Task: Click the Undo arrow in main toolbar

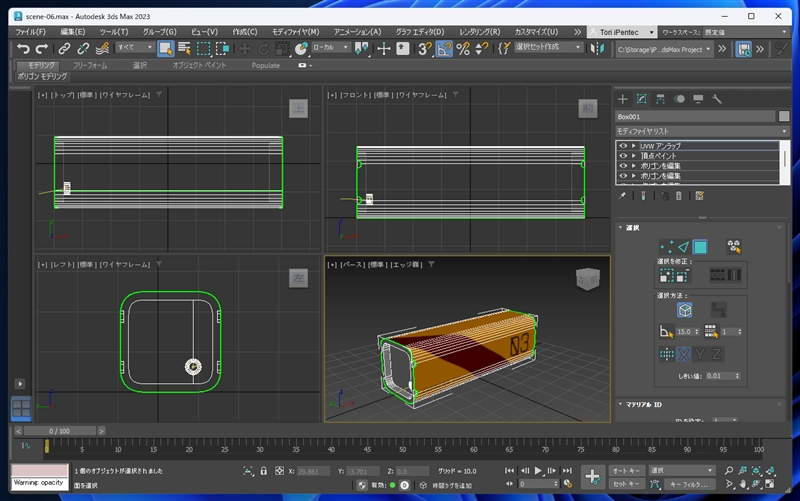Action: (23, 48)
